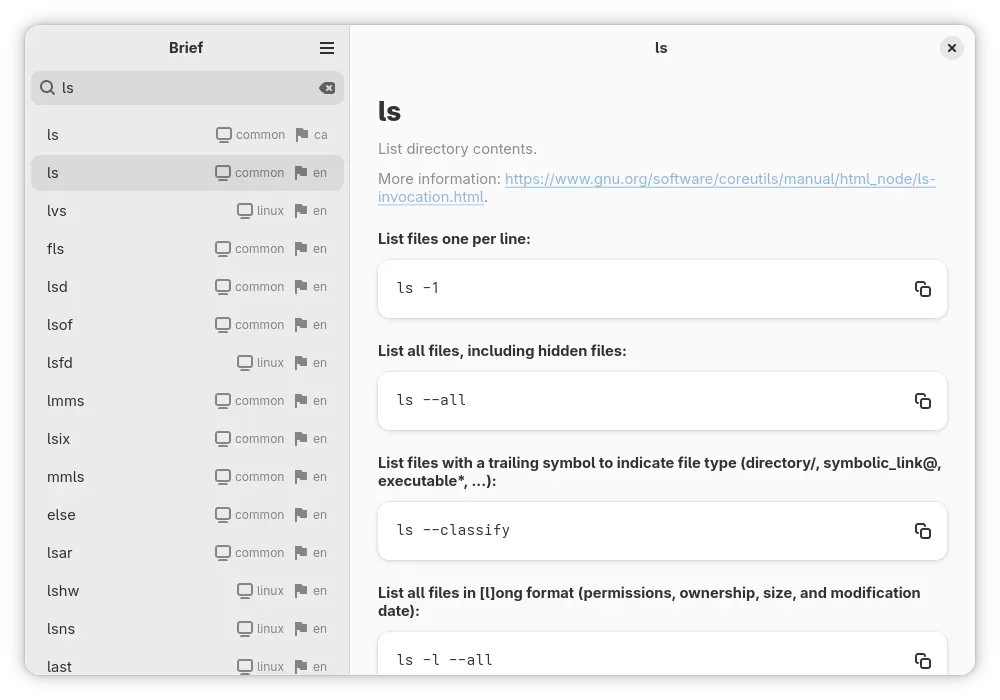Open the 'lvs' linux command page

pos(187,211)
